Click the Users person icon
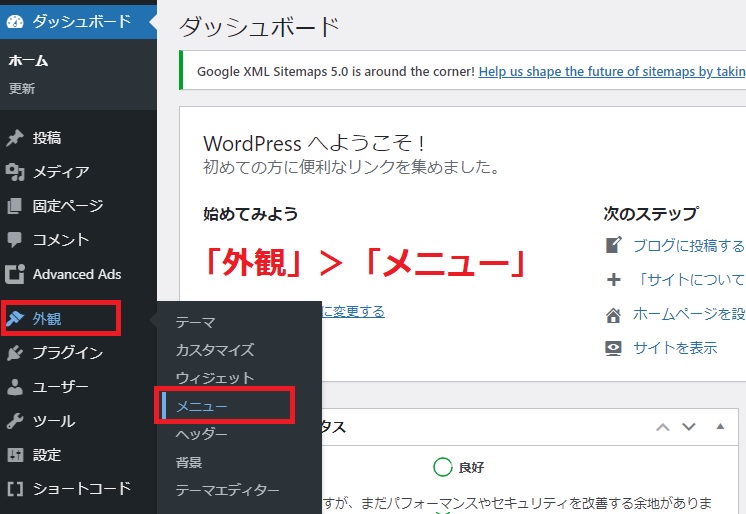Viewport: 746px width, 514px height. click(15, 387)
